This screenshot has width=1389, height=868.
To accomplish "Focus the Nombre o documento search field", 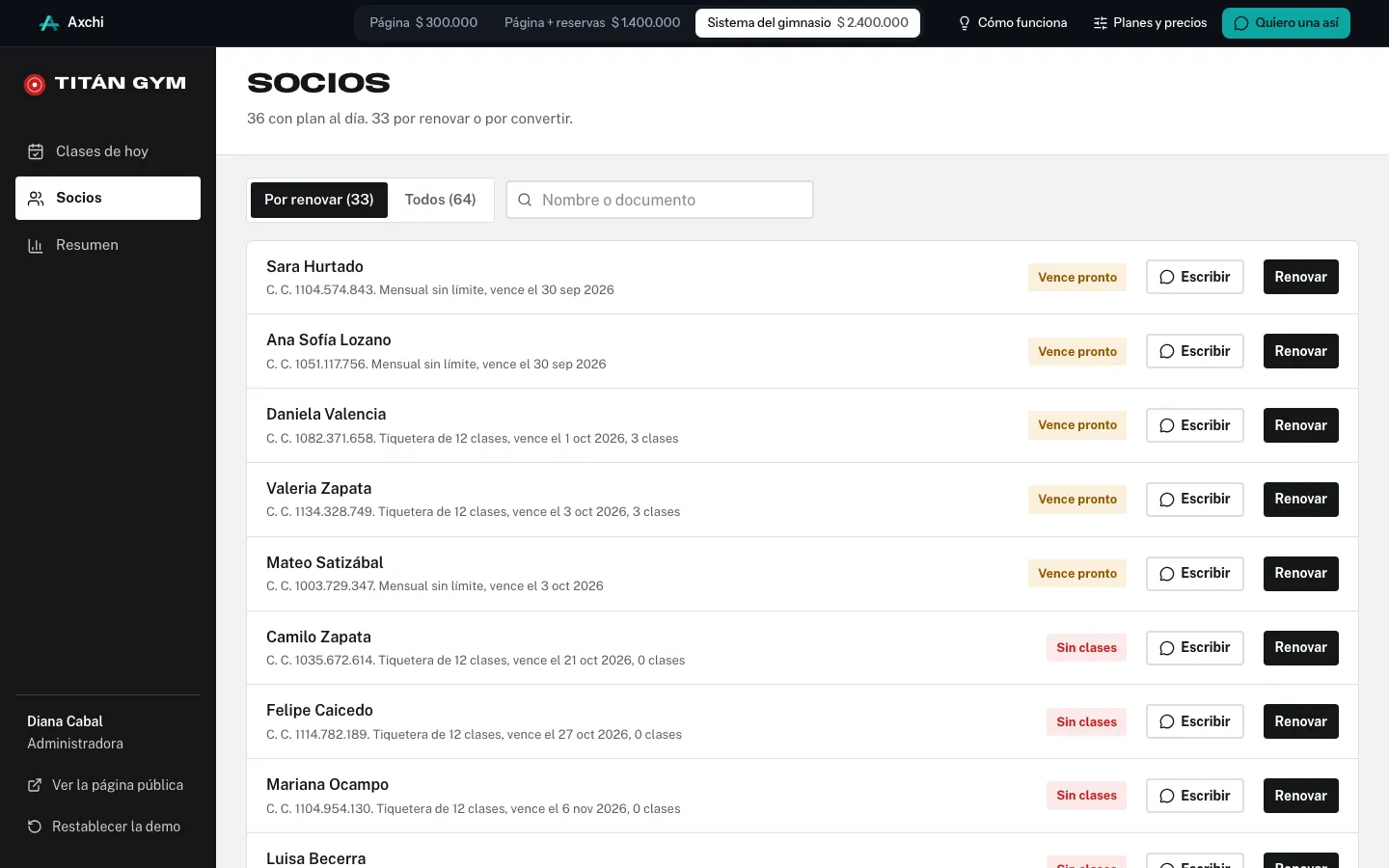I will [x=660, y=200].
